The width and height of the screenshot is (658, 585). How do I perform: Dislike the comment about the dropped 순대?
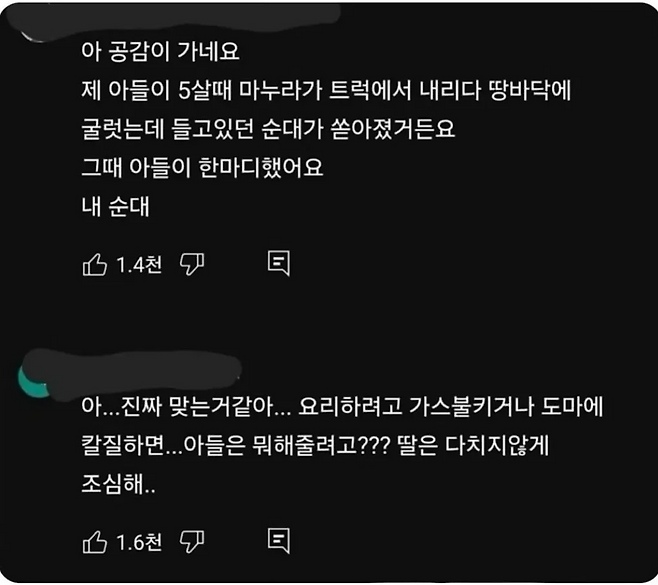(191, 264)
